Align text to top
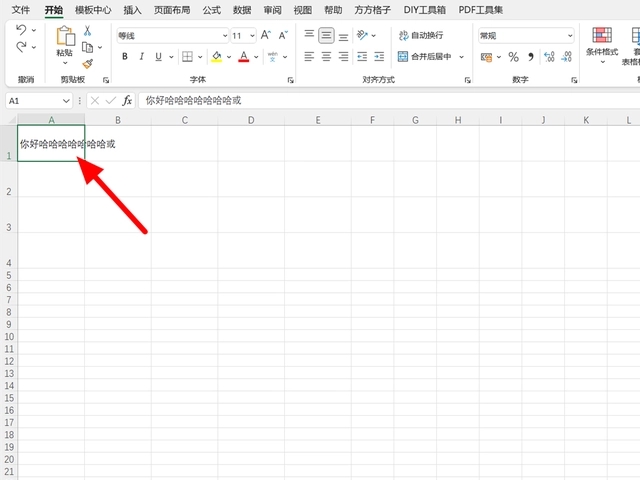 tap(309, 35)
